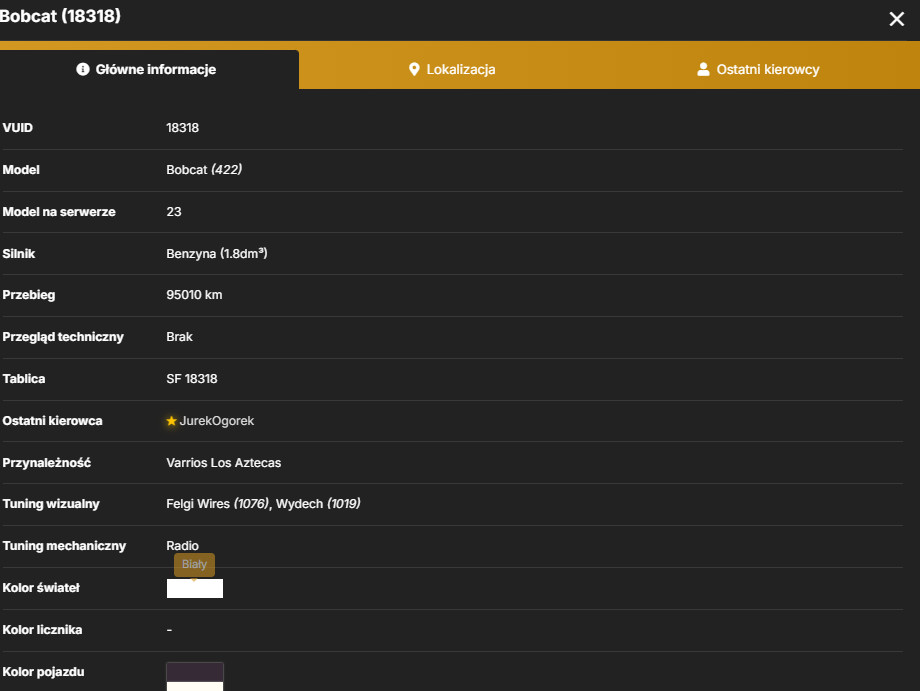This screenshot has width=920, height=691.
Task: Open the JurekOgorek driver link
Action: tap(217, 421)
